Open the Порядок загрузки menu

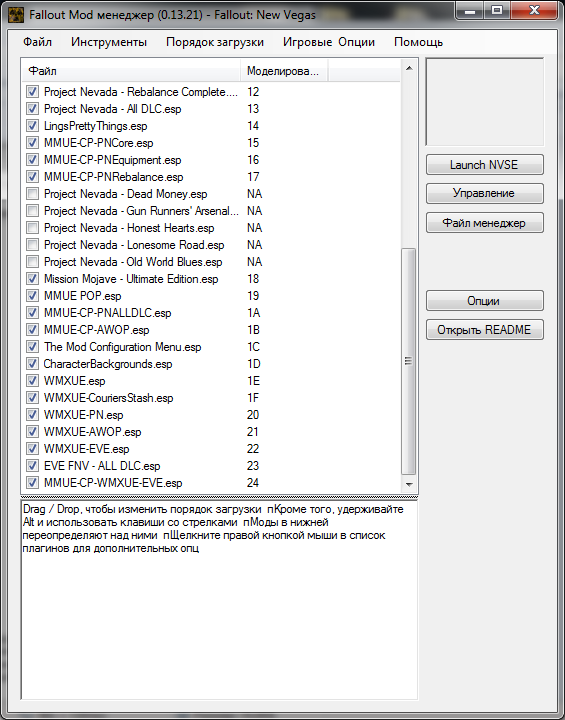click(x=215, y=42)
